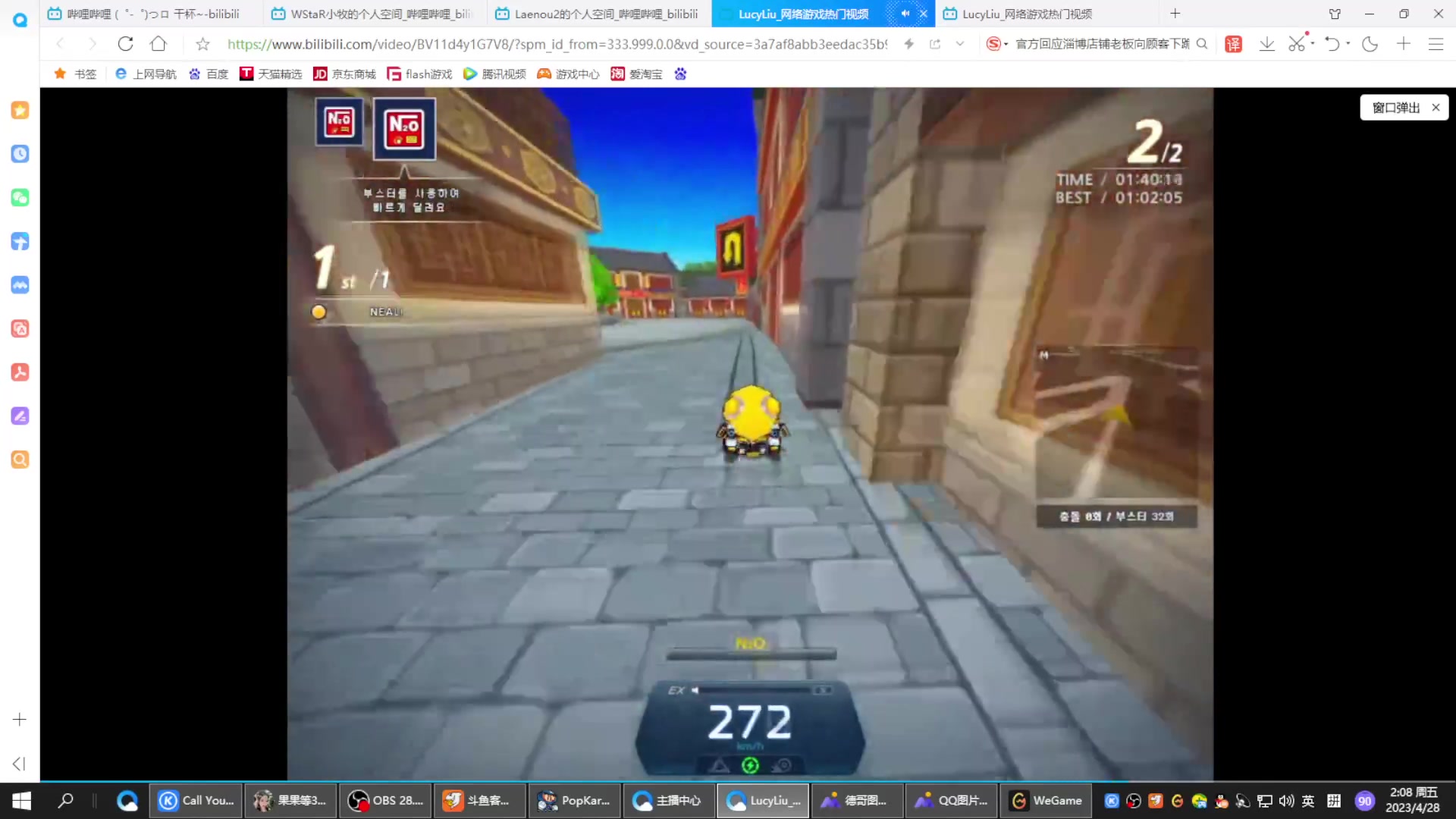Toggle night mode moon icon
This screenshot has width=1456, height=819.
click(1370, 44)
